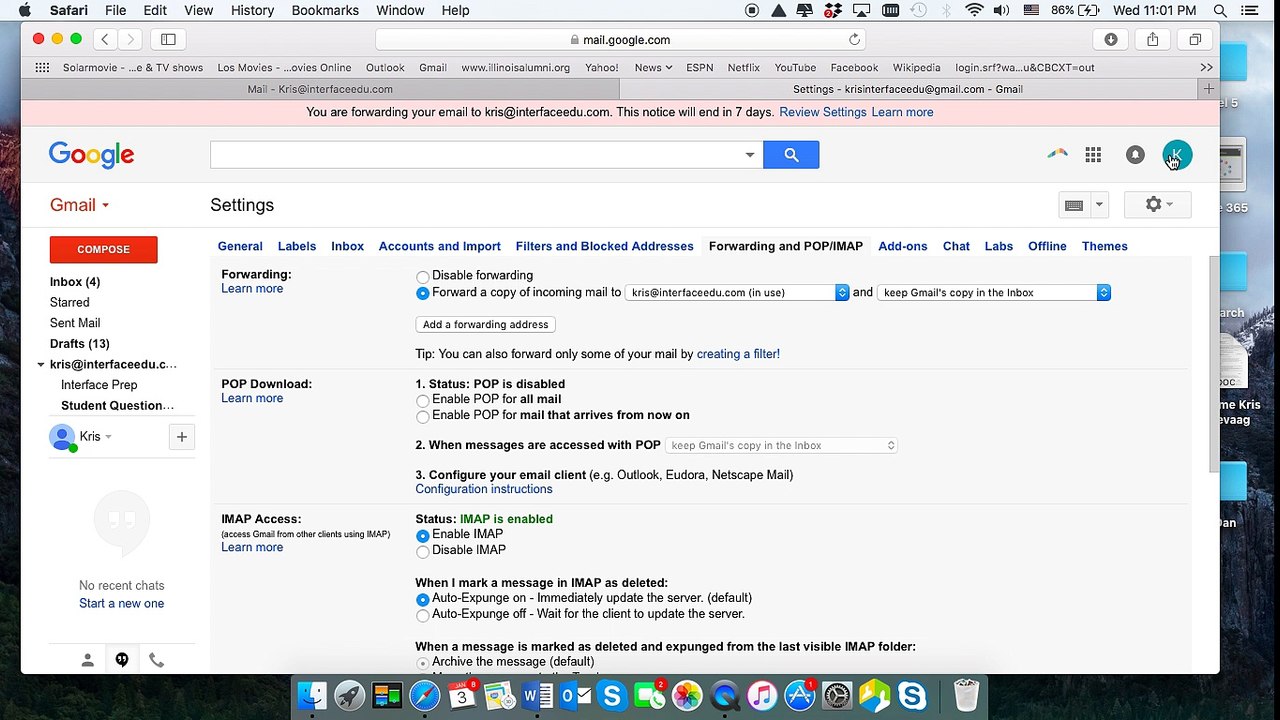Switch to the Mail - Kris@interfaceedu.com tab
The height and width of the screenshot is (720, 1280).
(x=320, y=89)
